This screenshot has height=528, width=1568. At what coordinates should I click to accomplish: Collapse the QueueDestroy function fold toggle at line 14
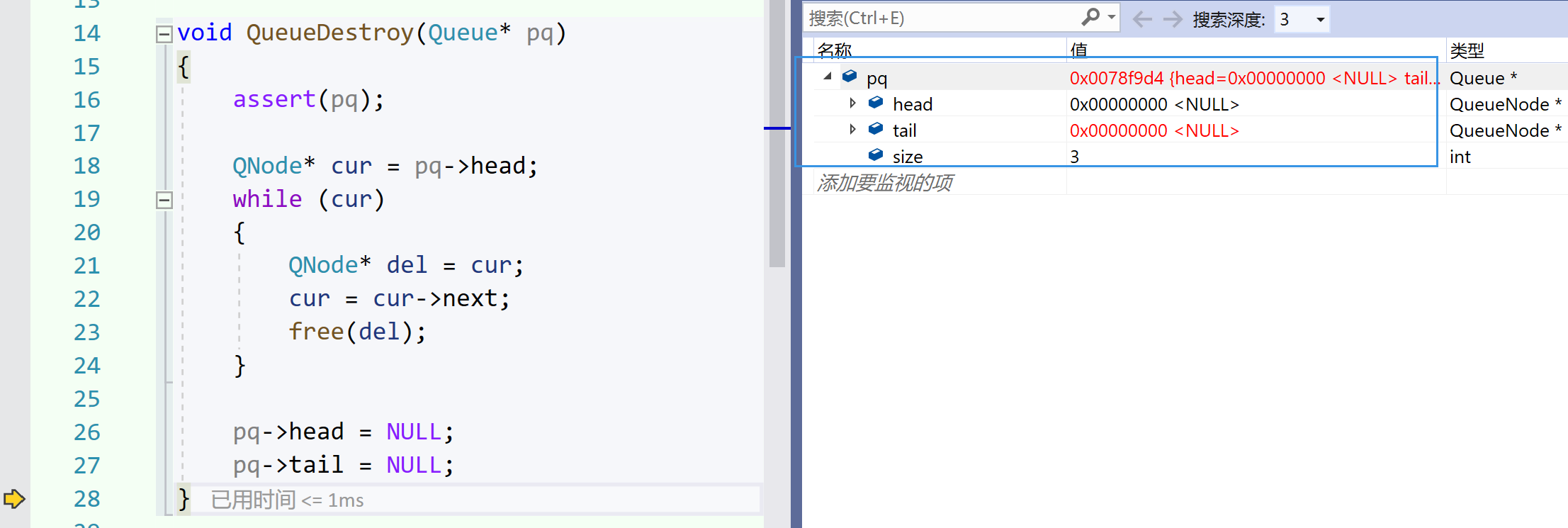pyautogui.click(x=164, y=33)
